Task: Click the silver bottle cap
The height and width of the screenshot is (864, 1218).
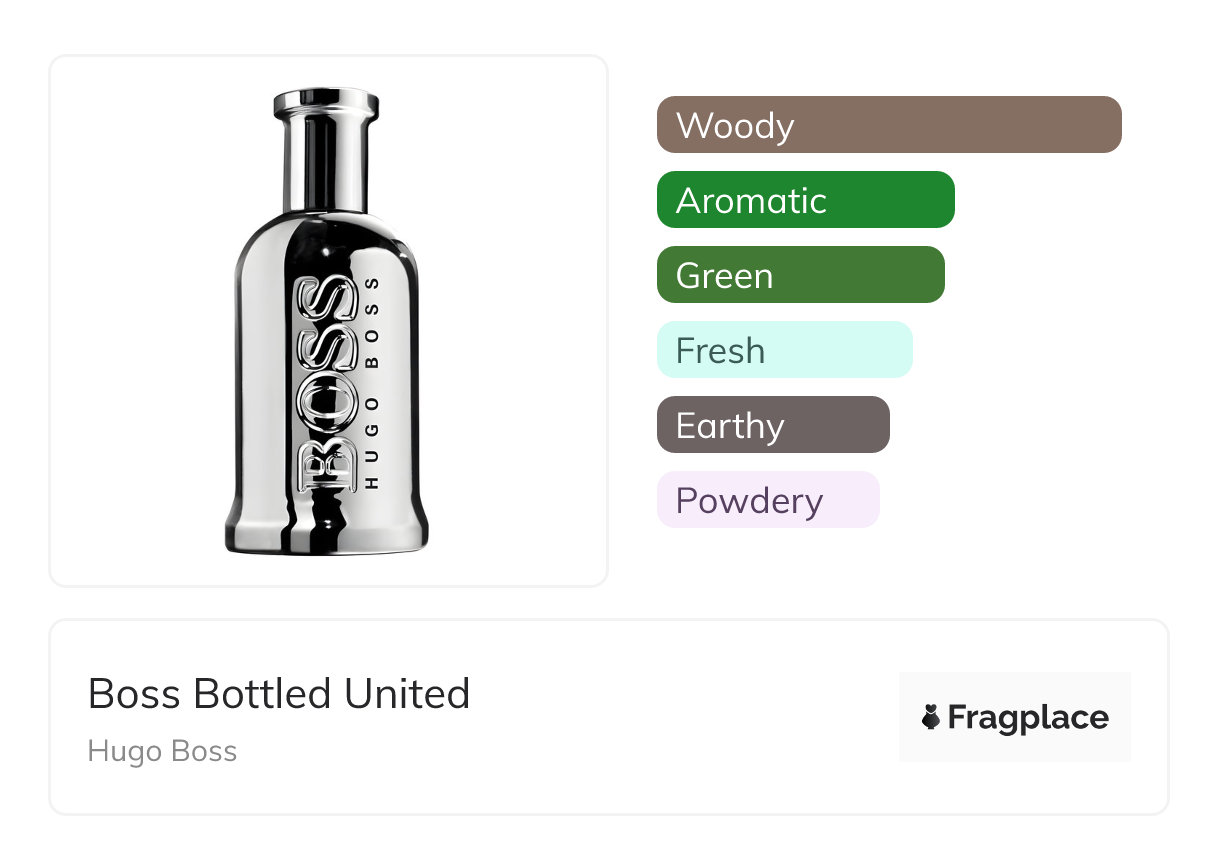Action: pos(326,103)
